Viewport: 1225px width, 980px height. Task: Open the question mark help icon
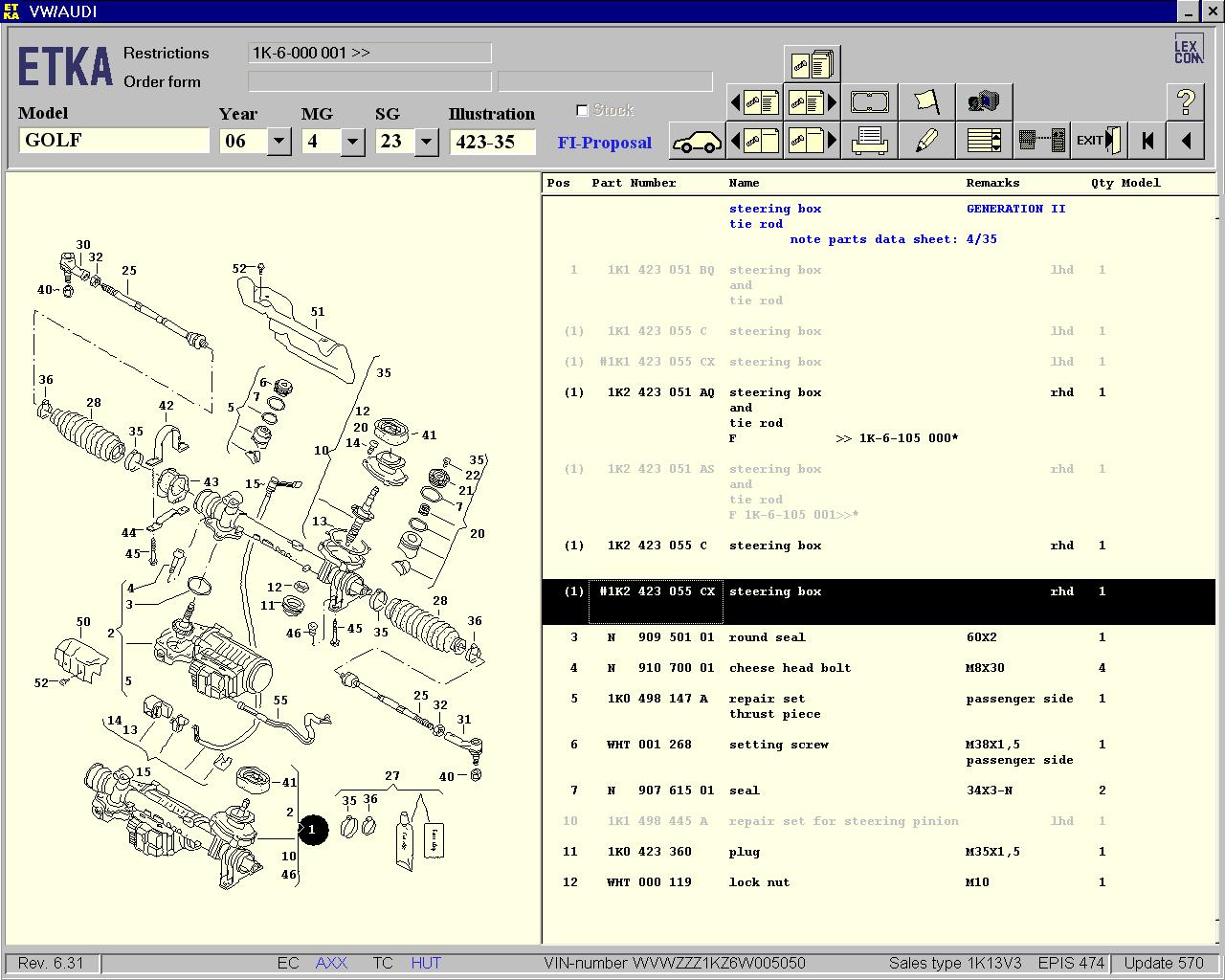(x=1186, y=101)
